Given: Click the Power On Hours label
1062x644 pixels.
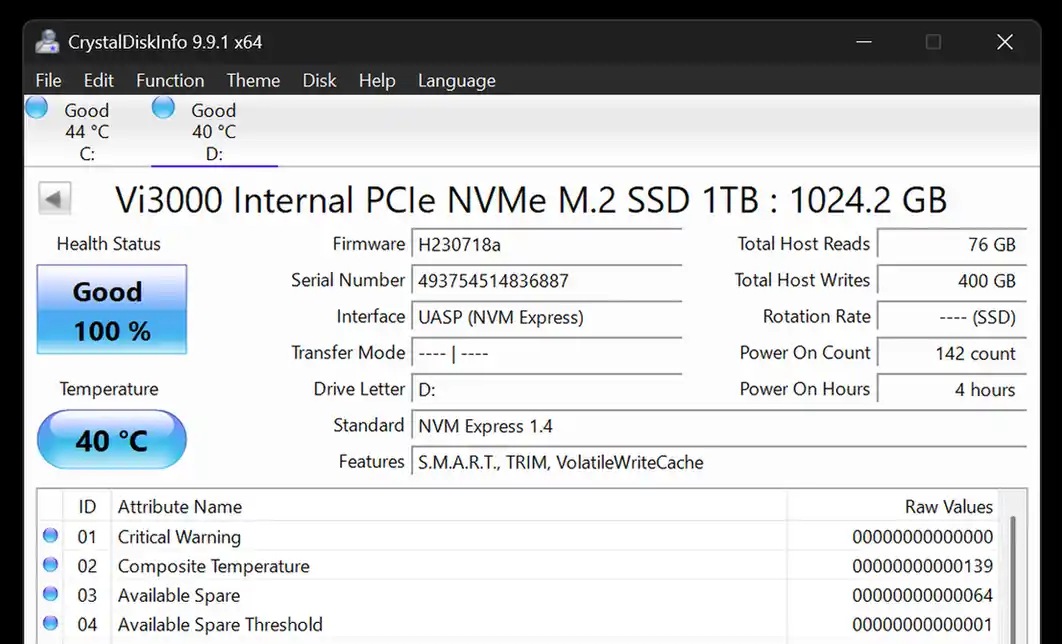Looking at the screenshot, I should click(x=805, y=389).
